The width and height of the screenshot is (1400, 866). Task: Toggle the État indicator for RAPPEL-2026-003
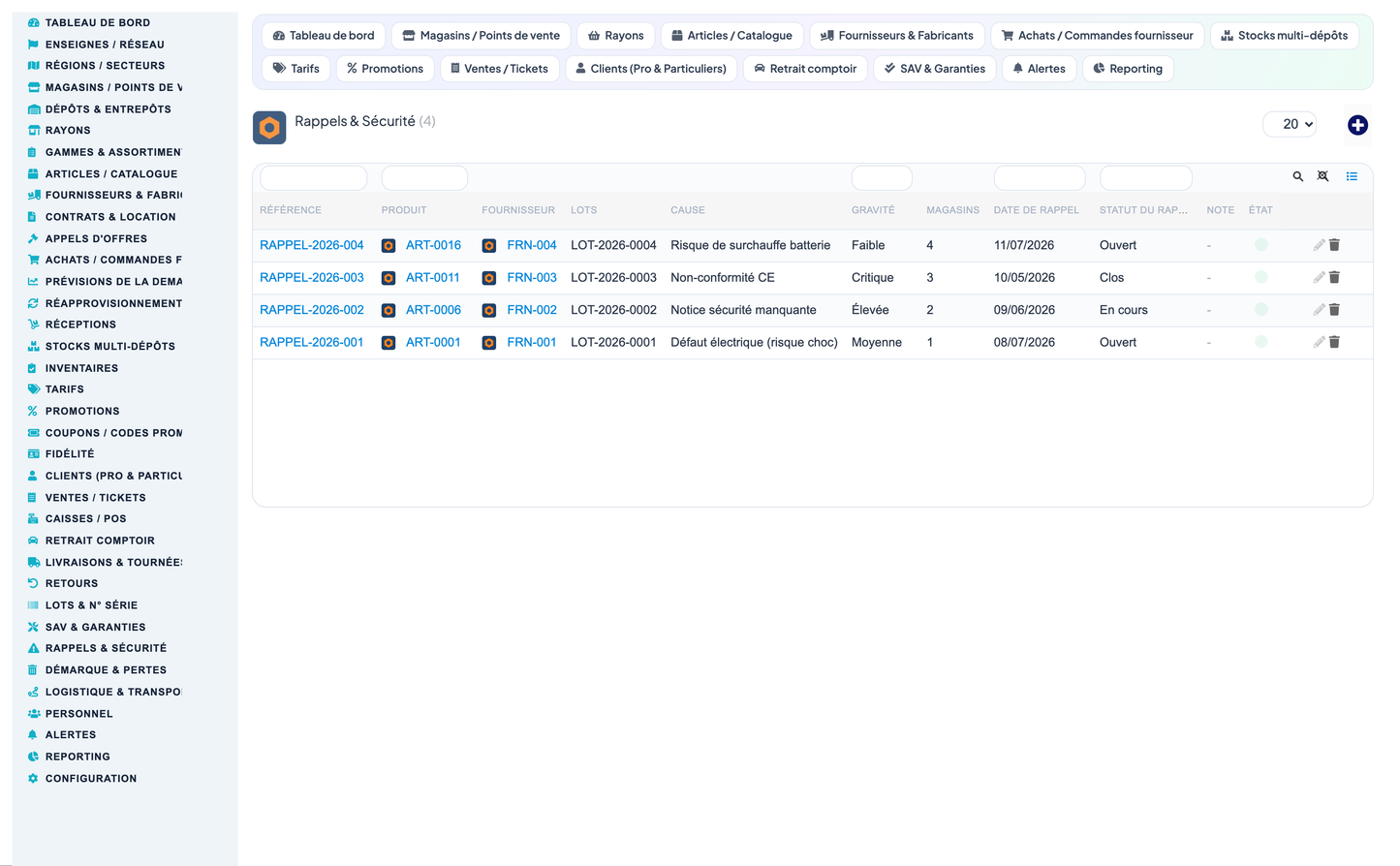point(1260,277)
